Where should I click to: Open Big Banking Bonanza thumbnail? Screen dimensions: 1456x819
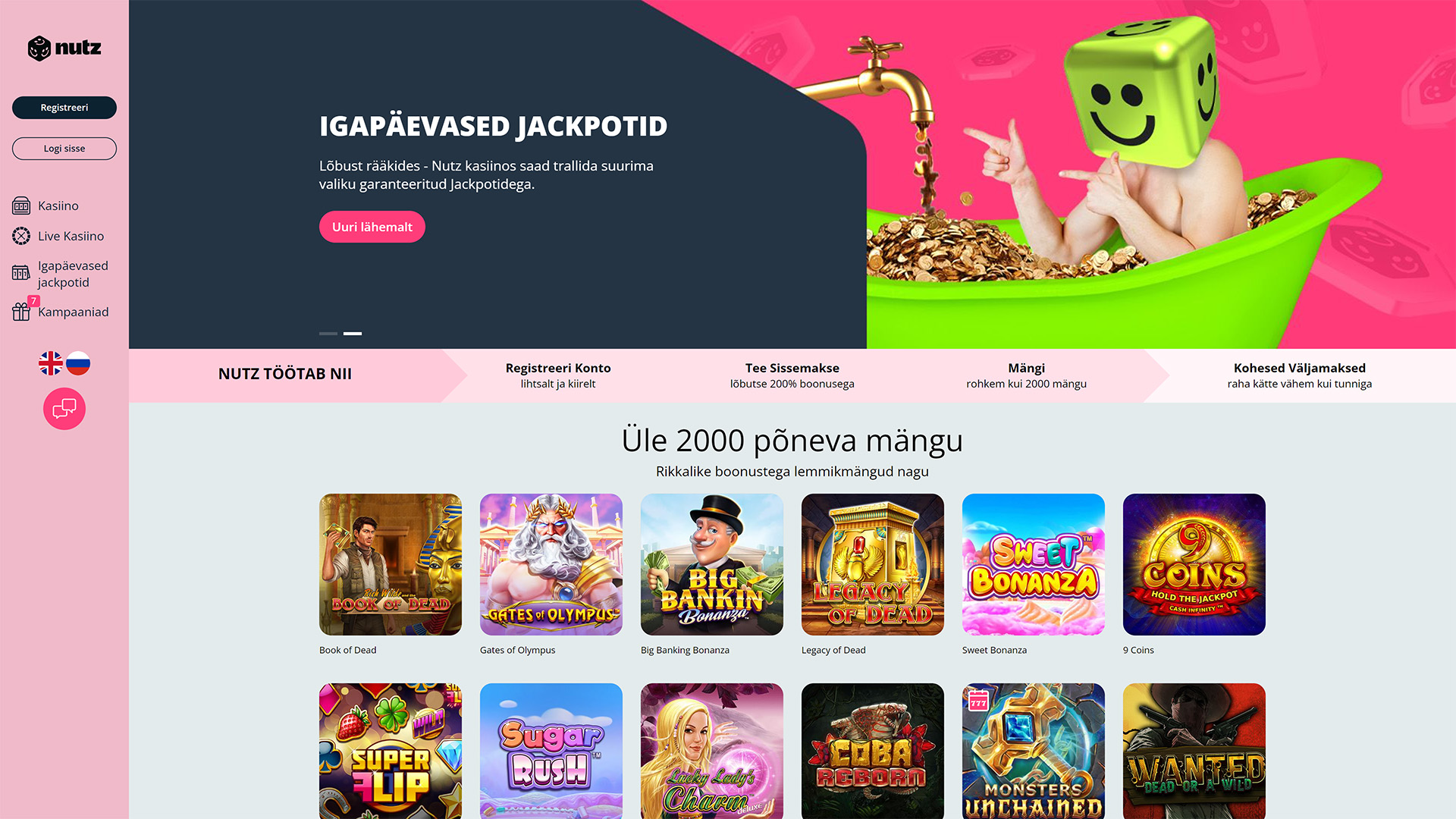(712, 564)
